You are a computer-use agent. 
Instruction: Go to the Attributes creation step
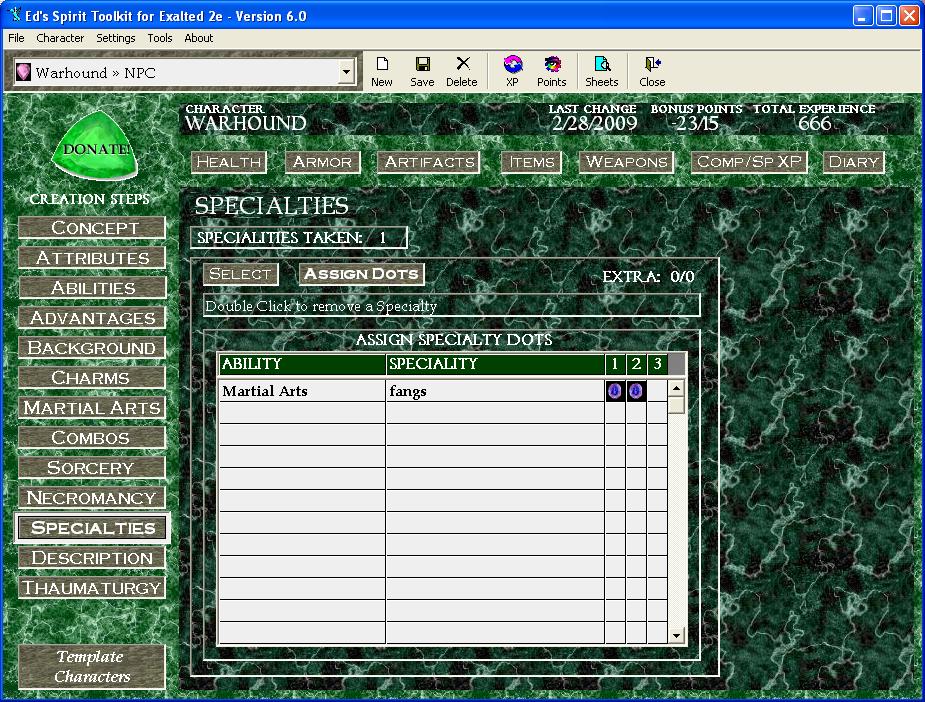pyautogui.click(x=92, y=258)
